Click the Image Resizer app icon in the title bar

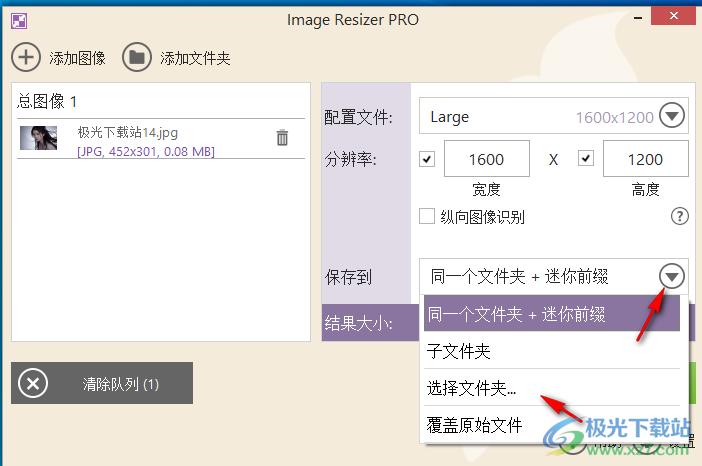click(x=19, y=20)
